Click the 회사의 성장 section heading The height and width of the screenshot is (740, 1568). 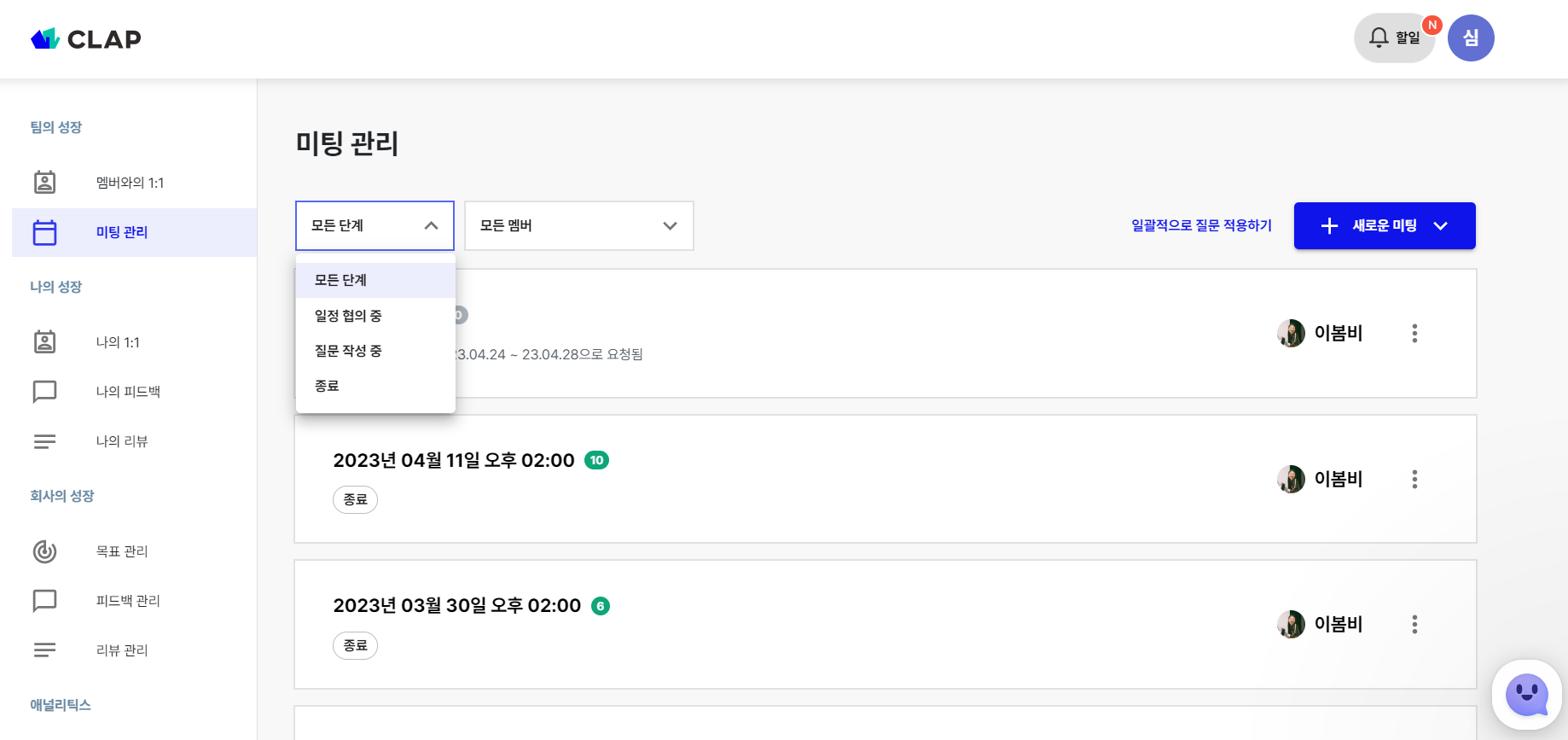pos(62,496)
